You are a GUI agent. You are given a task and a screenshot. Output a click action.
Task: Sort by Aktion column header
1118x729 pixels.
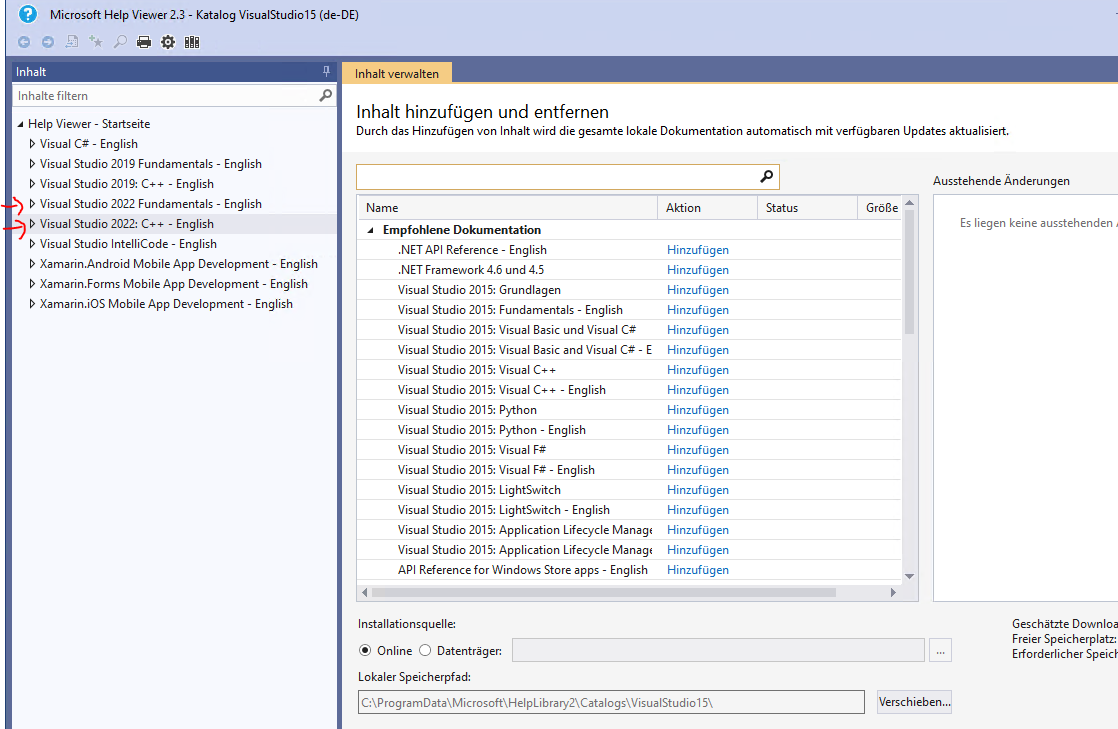[707, 208]
